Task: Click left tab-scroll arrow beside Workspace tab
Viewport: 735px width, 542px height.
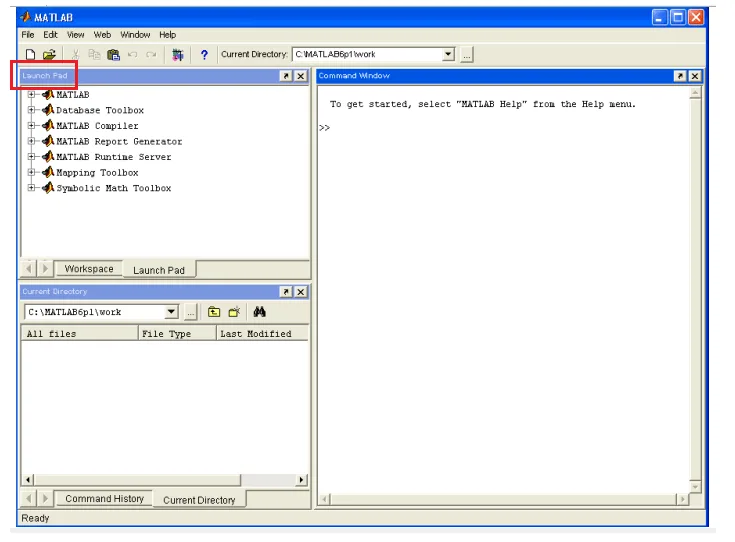Action: [29, 269]
